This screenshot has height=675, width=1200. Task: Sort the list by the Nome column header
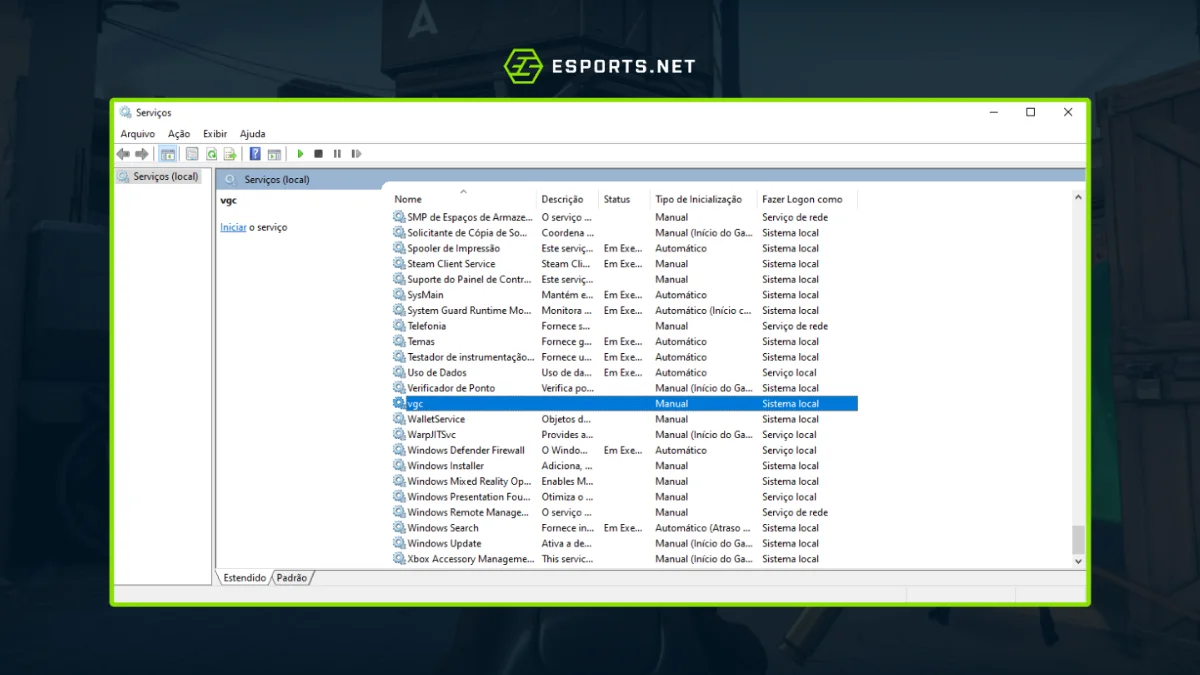click(x=408, y=199)
